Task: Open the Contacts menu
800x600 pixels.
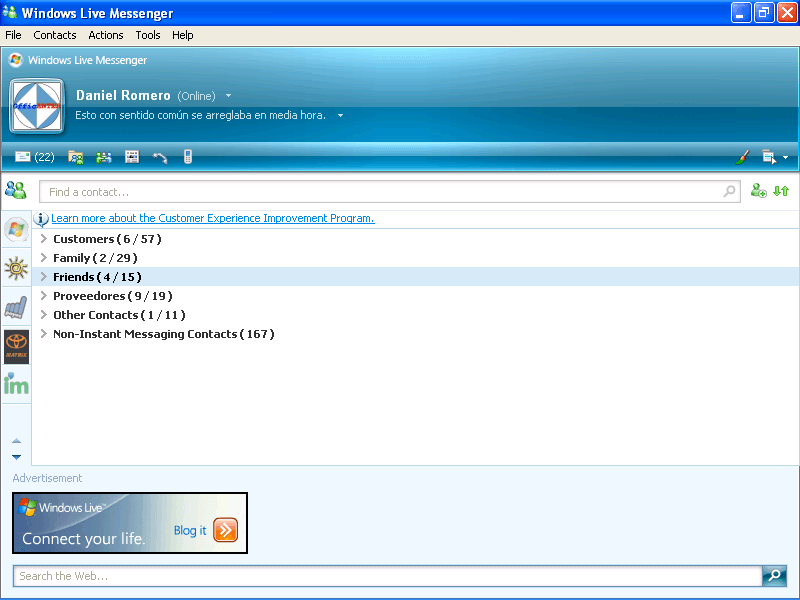Action: [54, 35]
